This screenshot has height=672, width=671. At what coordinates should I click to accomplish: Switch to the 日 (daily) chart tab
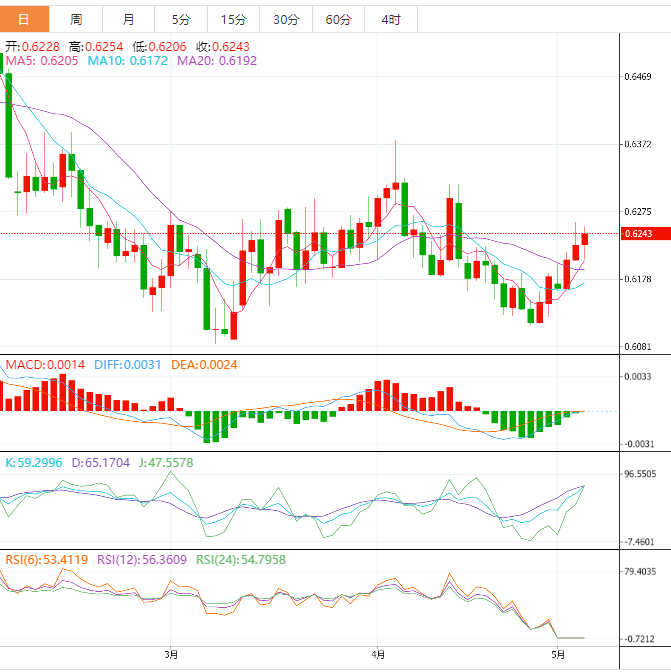24,19
